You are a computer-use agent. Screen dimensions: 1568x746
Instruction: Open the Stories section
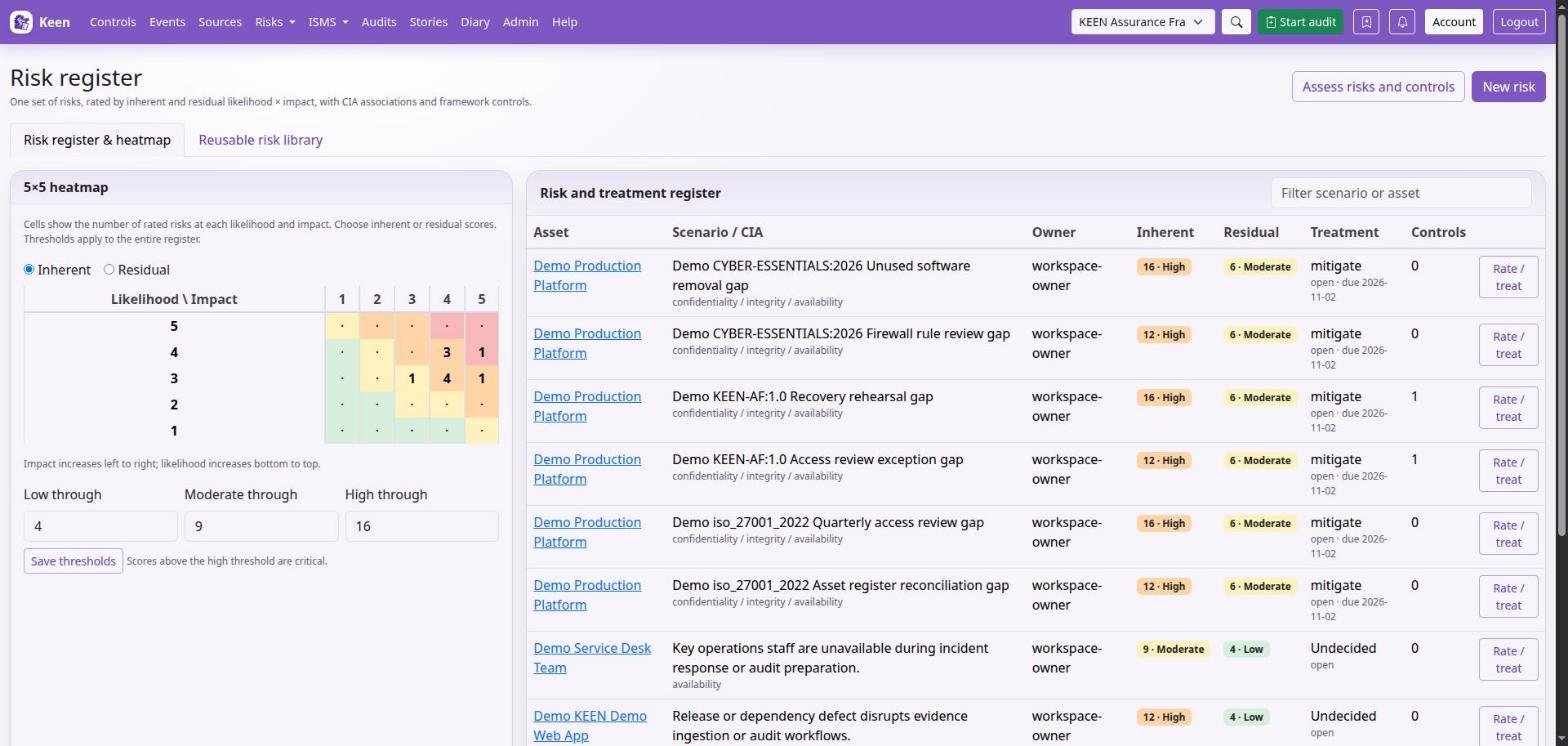coord(428,22)
